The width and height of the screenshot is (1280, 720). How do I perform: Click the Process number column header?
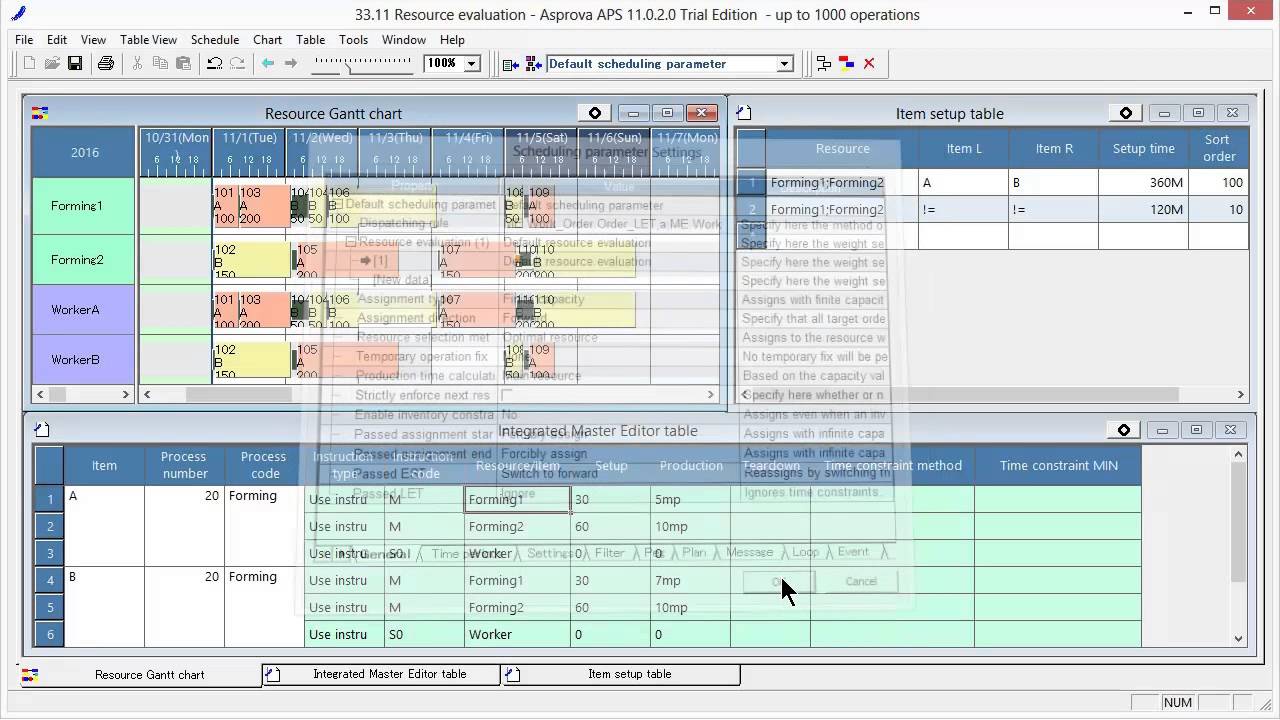click(184, 465)
